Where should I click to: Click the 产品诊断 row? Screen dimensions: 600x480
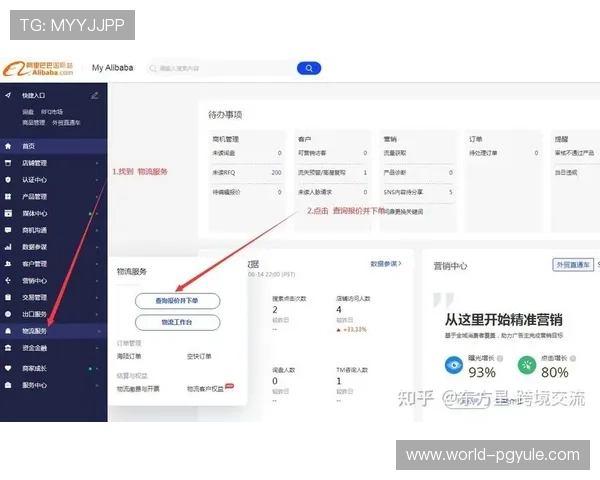click(x=418, y=173)
